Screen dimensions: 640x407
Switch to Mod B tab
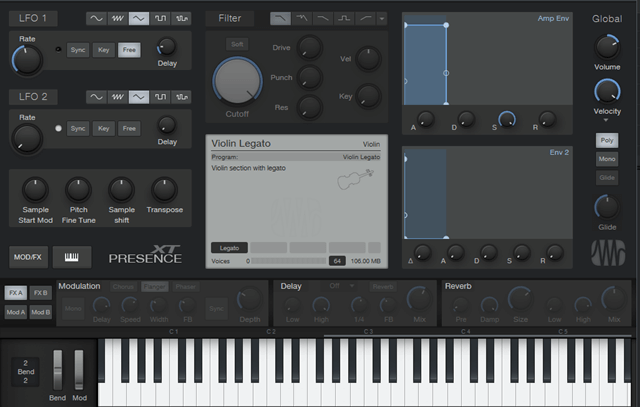pyautogui.click(x=40, y=312)
